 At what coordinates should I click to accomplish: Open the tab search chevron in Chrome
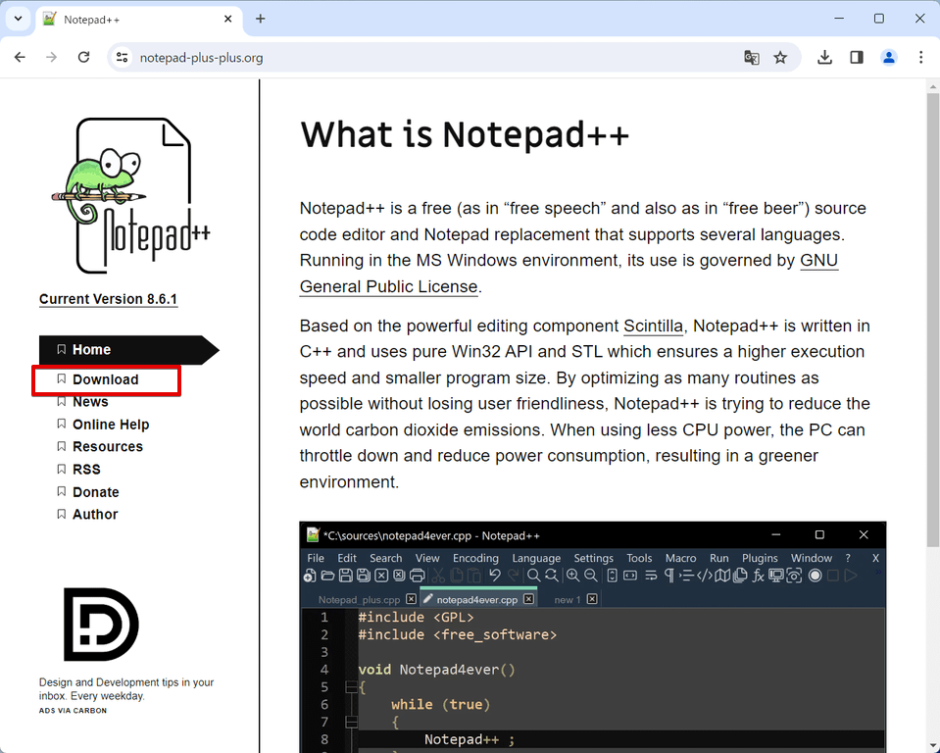click(x=18, y=19)
